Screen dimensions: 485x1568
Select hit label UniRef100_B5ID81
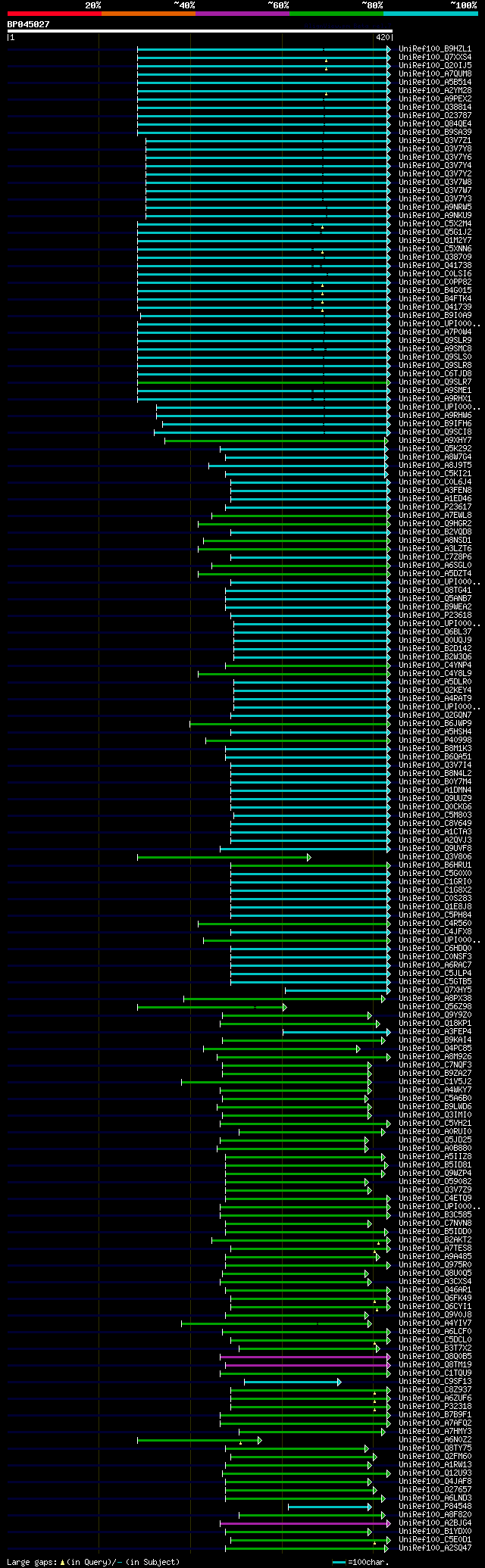click(435, 1164)
